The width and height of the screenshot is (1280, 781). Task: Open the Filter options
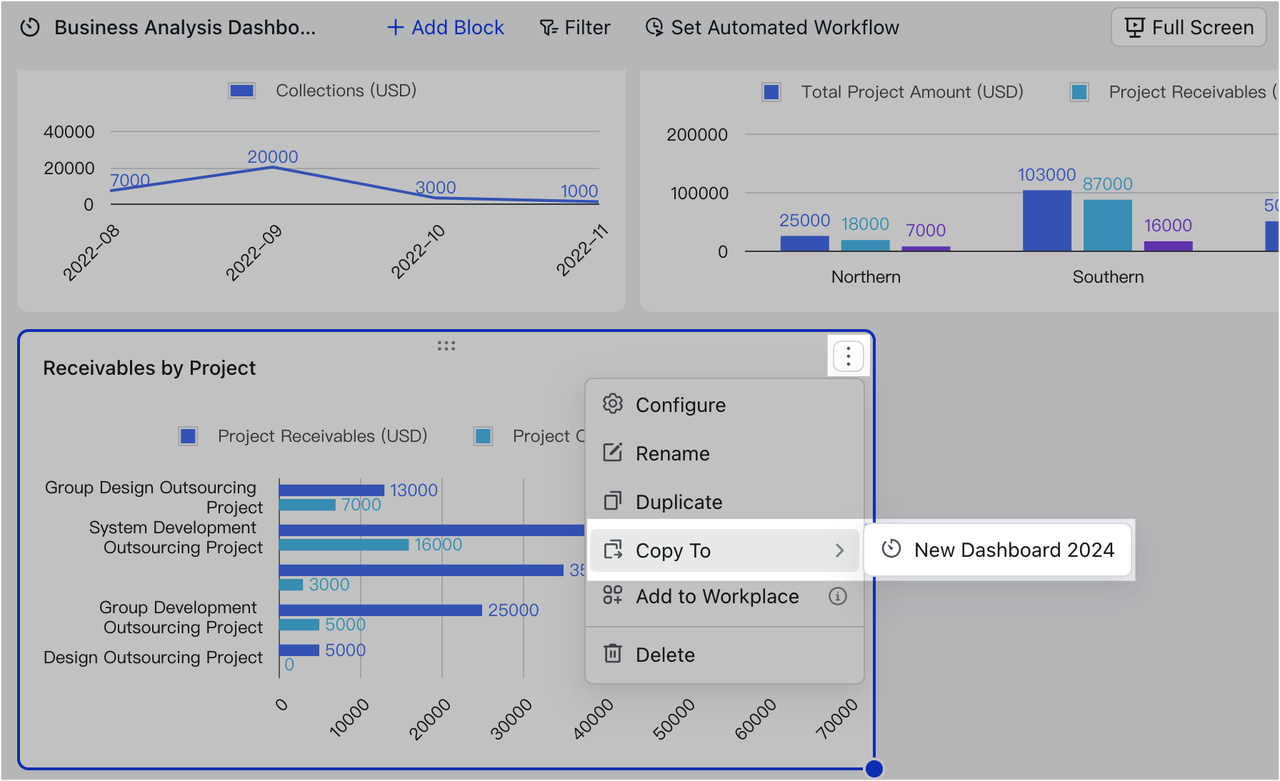pos(575,28)
